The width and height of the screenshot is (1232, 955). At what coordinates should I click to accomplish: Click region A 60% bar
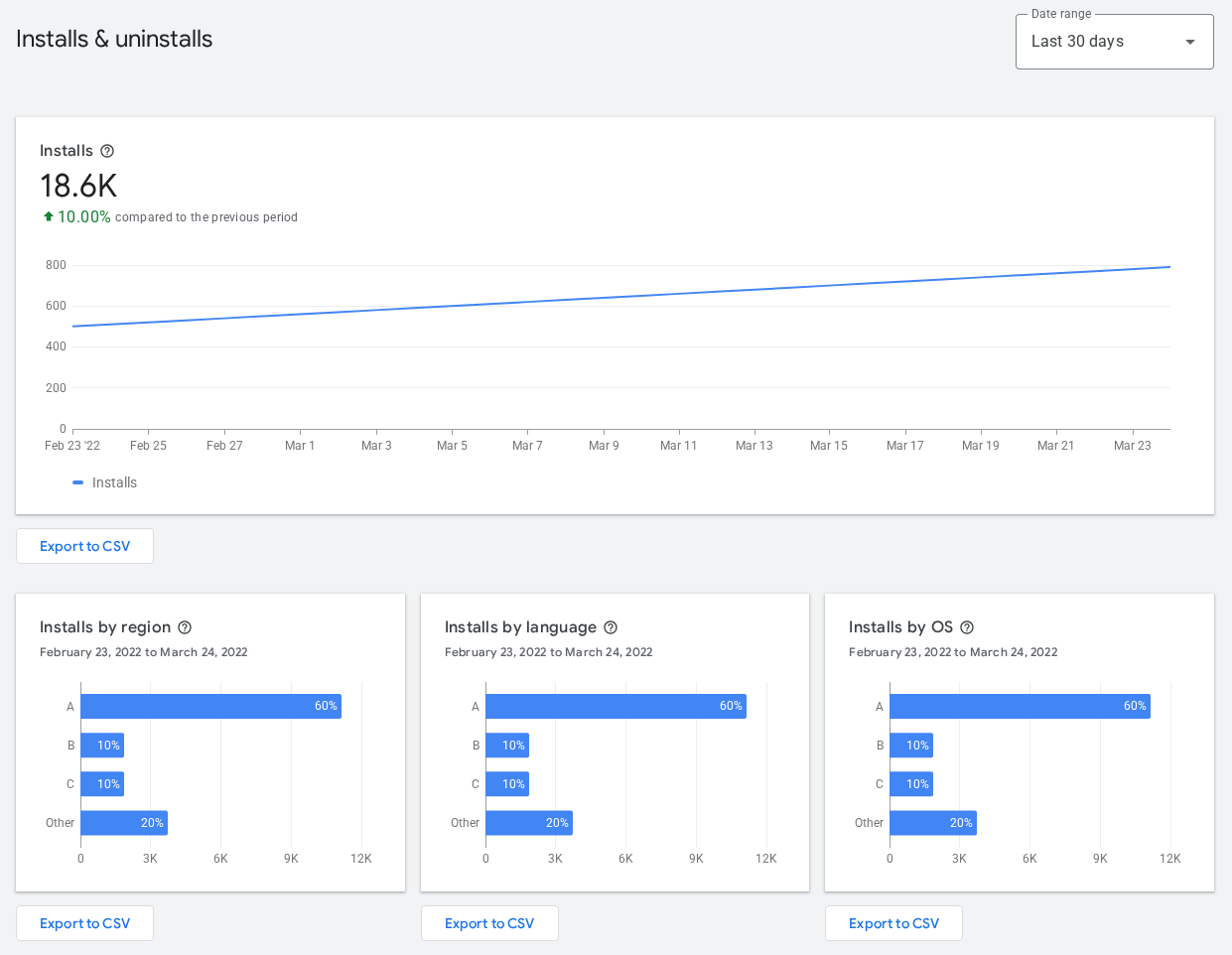coord(210,706)
